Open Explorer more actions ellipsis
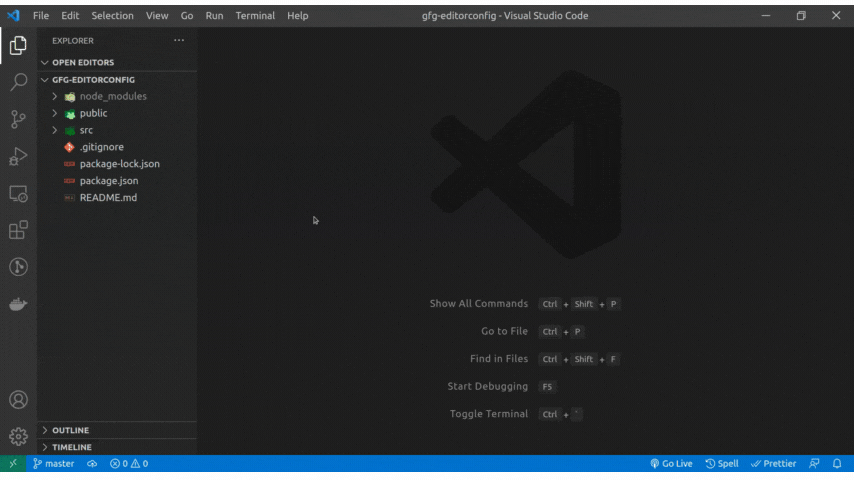 point(179,40)
